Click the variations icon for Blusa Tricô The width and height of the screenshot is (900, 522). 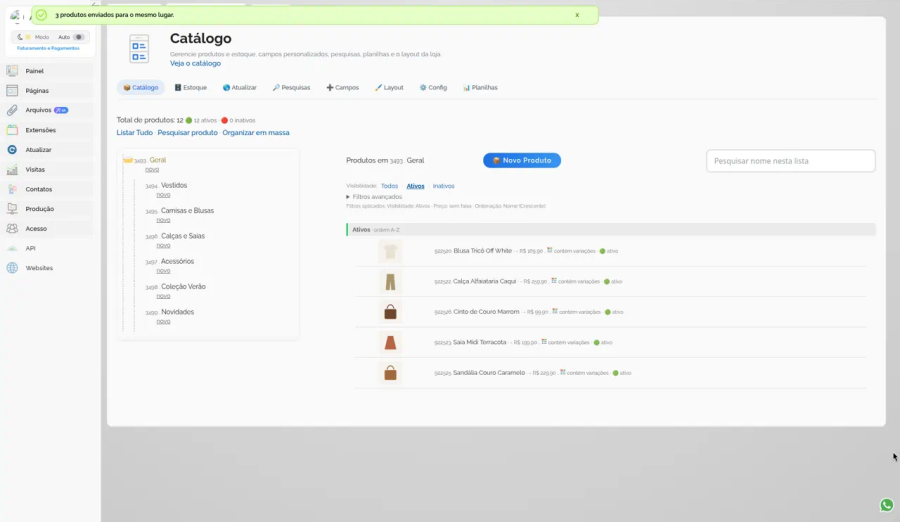pyautogui.click(x=549, y=250)
